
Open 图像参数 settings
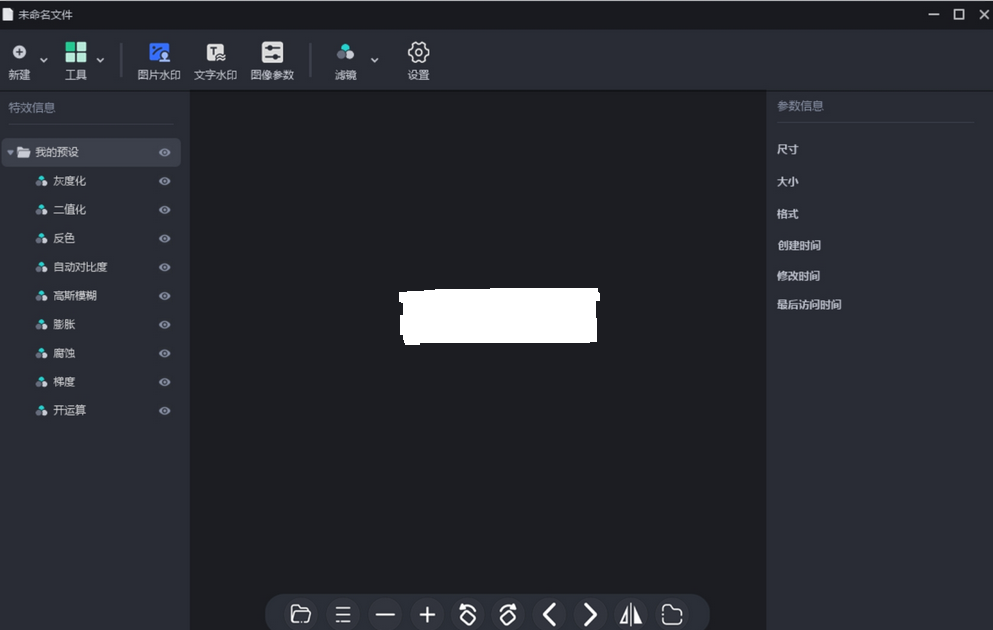[272, 61]
